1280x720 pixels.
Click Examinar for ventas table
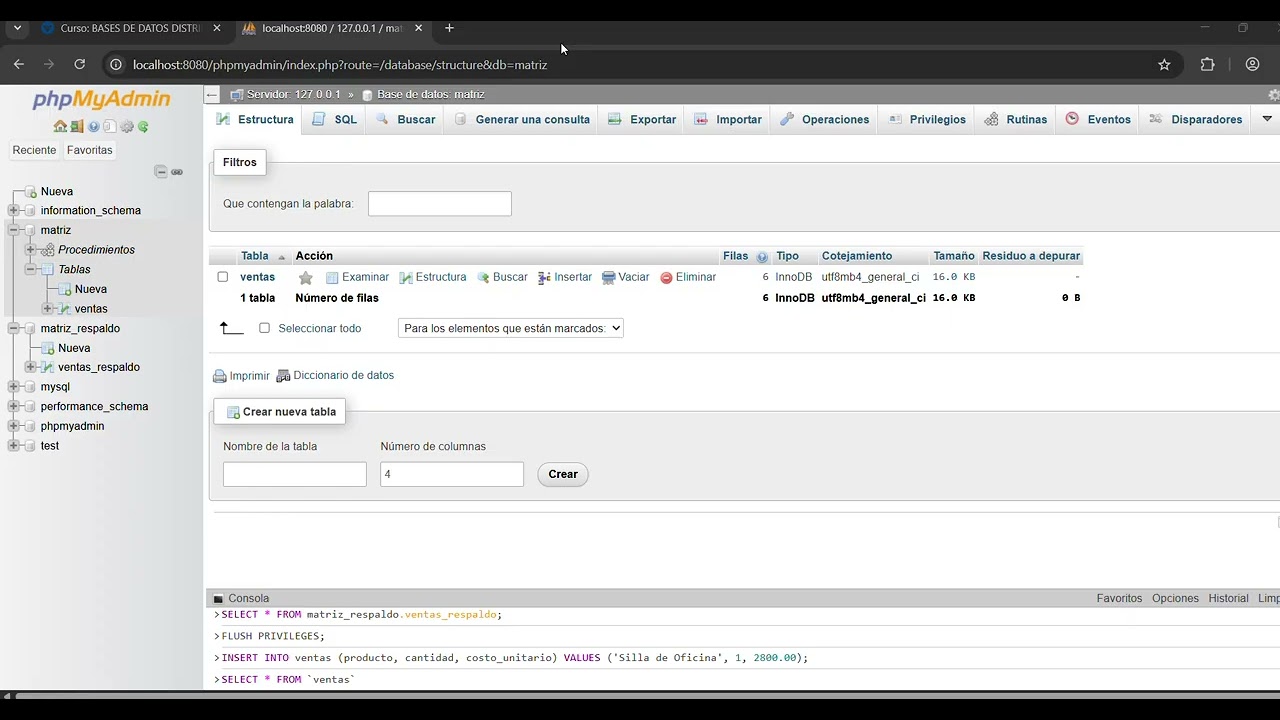(x=357, y=277)
